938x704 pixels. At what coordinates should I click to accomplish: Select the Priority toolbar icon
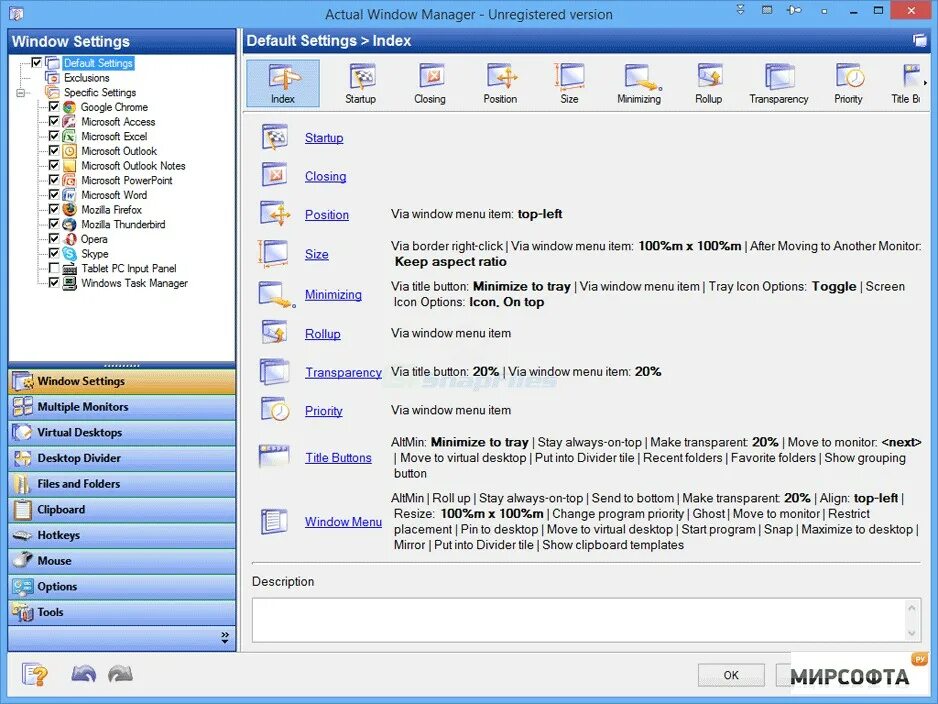coord(848,80)
